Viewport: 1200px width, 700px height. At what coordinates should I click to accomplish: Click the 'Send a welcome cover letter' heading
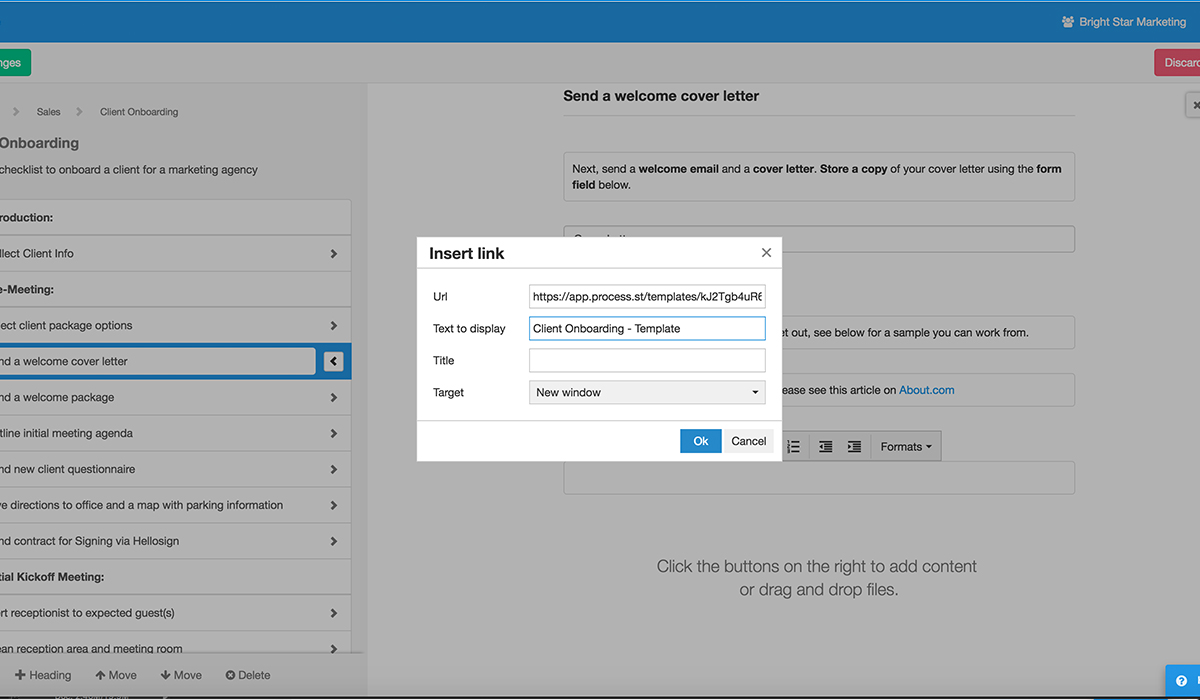[x=661, y=96]
